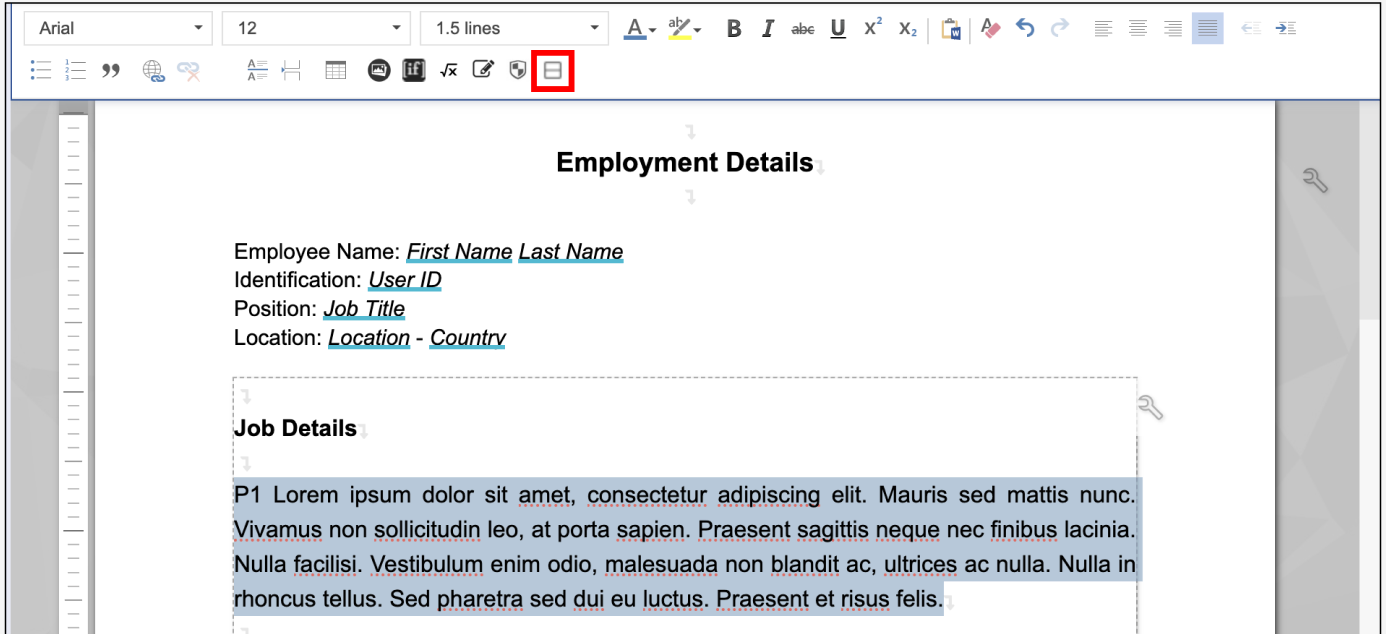The width and height of the screenshot is (1386, 634).
Task: Open the font size 12 dropdown
Action: [x=316, y=28]
